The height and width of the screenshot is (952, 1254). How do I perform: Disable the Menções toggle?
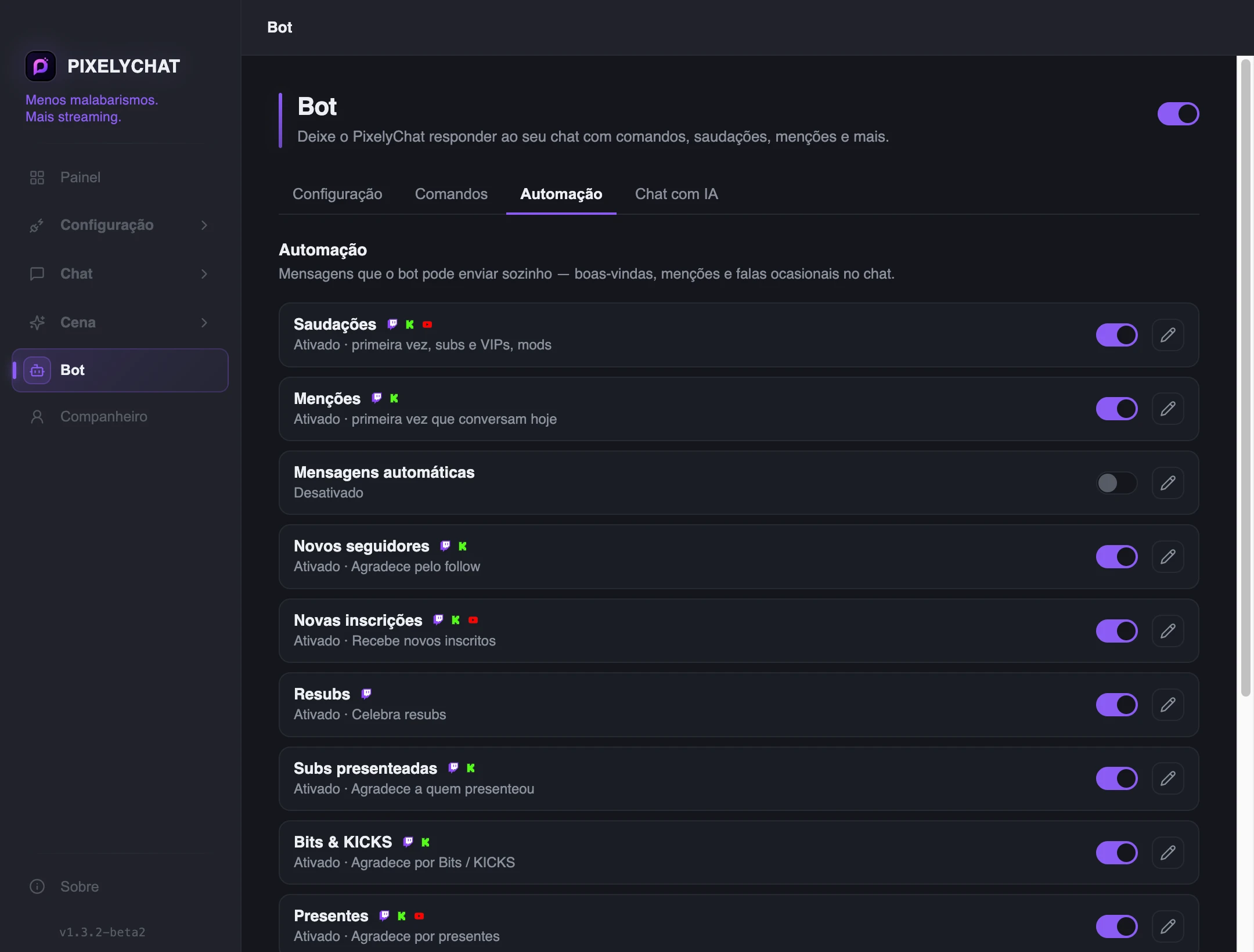[1116, 409]
